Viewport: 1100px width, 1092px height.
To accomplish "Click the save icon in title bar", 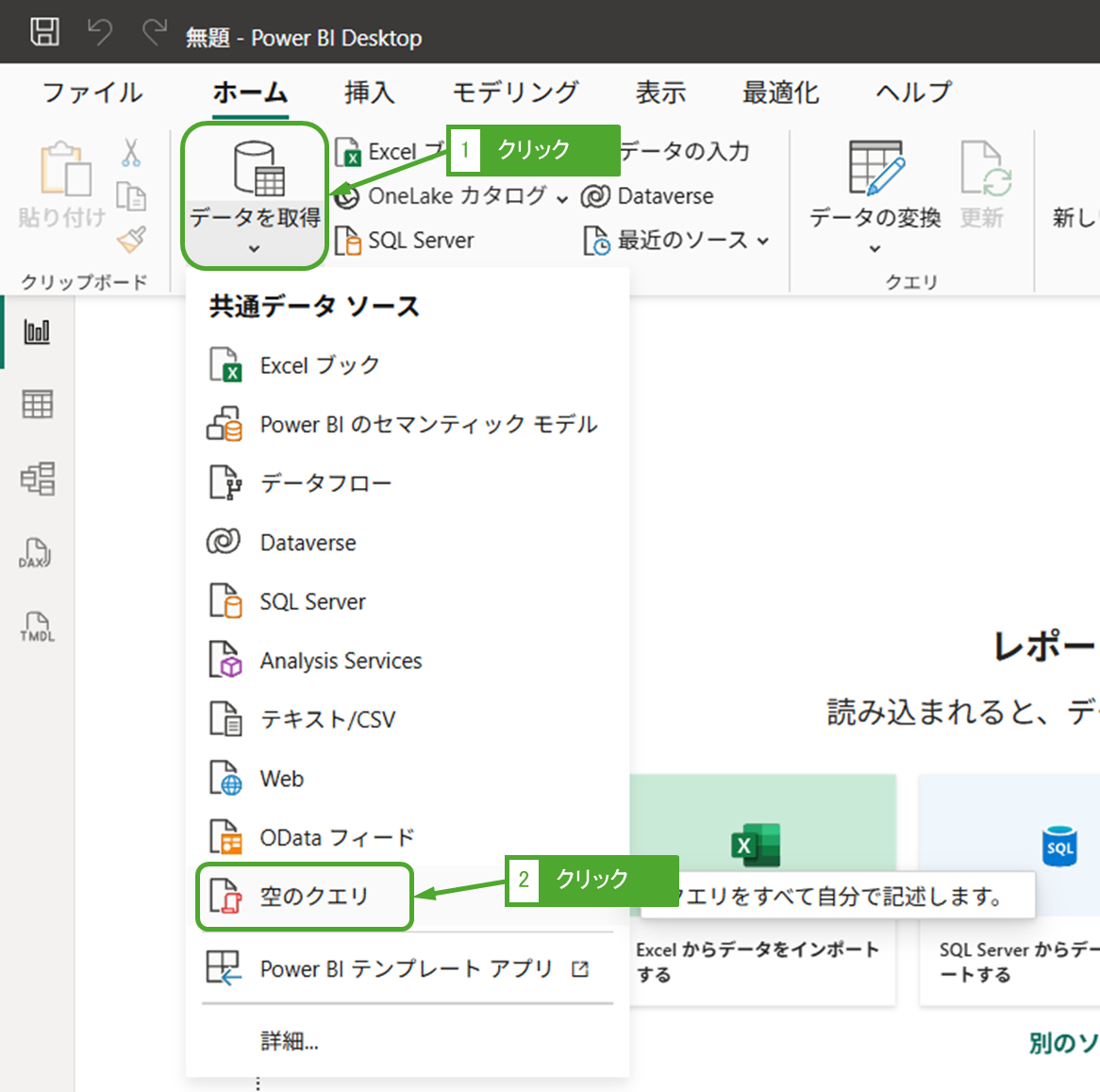I will [x=44, y=32].
